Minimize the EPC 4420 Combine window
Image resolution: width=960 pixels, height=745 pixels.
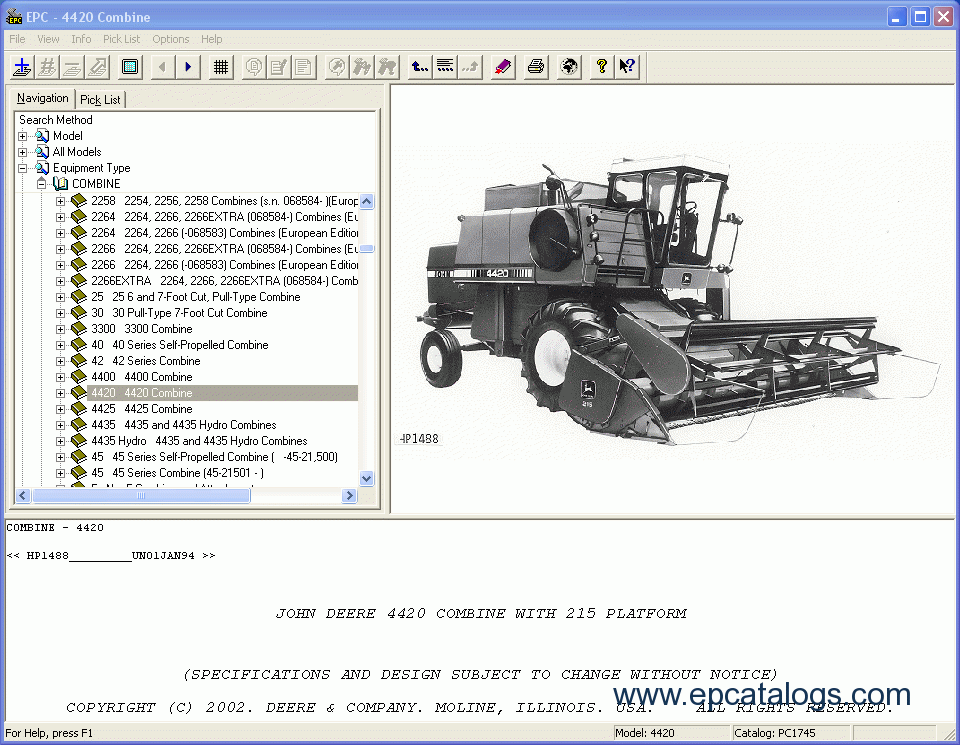coord(897,17)
